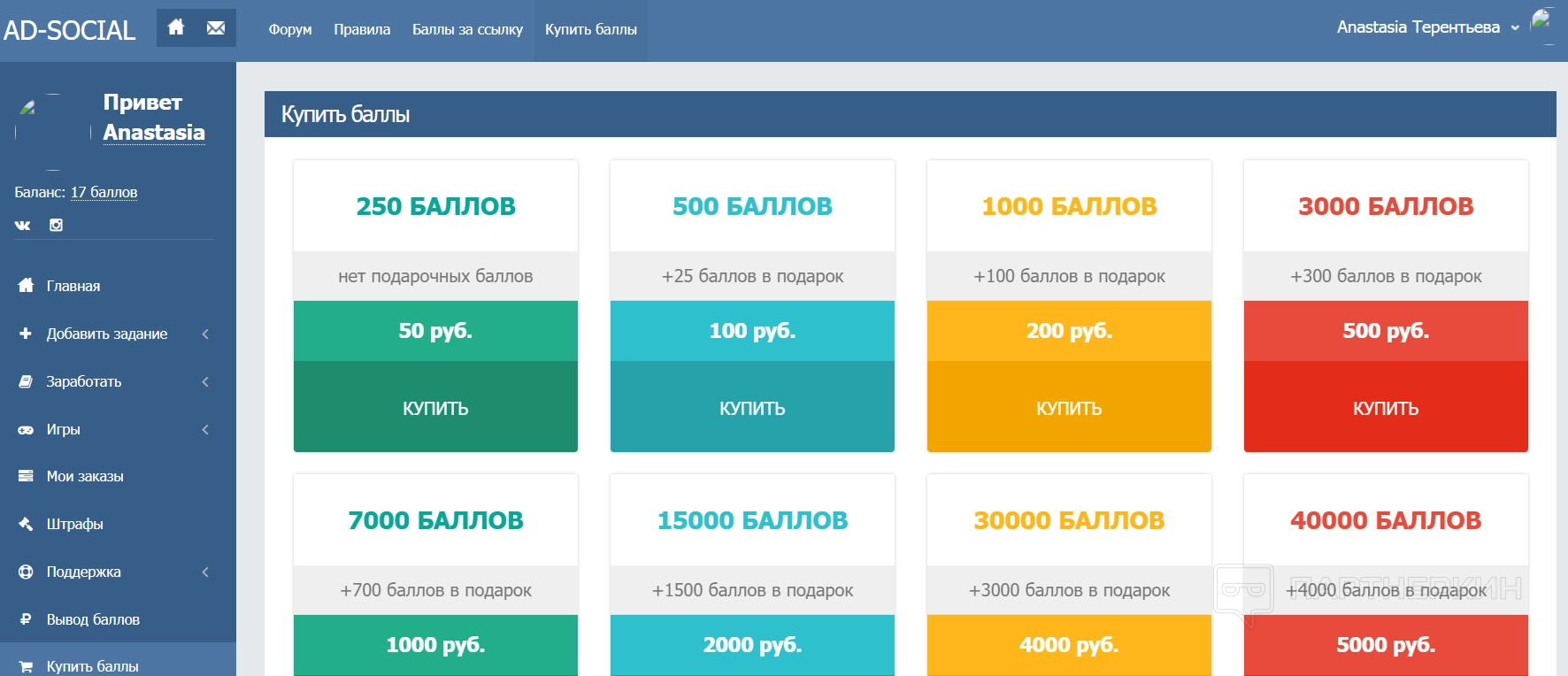The height and width of the screenshot is (676, 1568).
Task: Buy the 3000 баллов package
Action: [x=1385, y=408]
